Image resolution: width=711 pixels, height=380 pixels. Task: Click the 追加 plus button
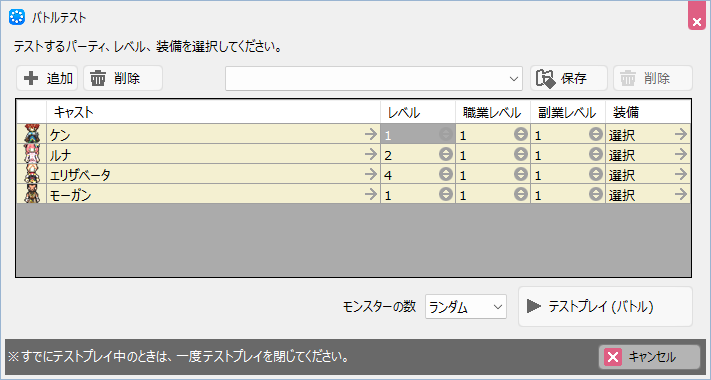[47, 78]
